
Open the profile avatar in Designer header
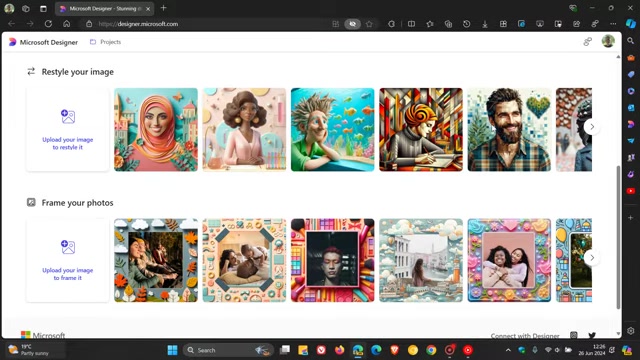(608, 41)
